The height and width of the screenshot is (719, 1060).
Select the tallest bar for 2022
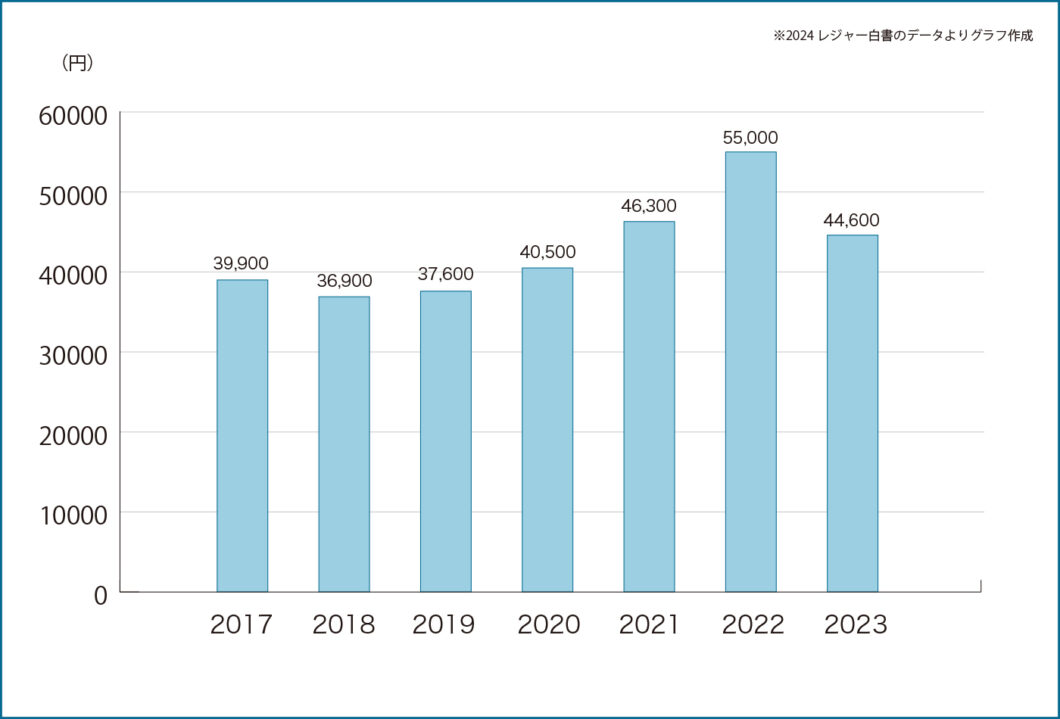click(x=750, y=370)
